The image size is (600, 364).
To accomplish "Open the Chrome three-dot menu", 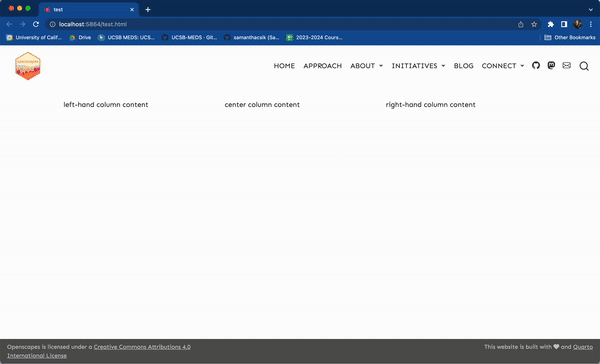I will 591,24.
